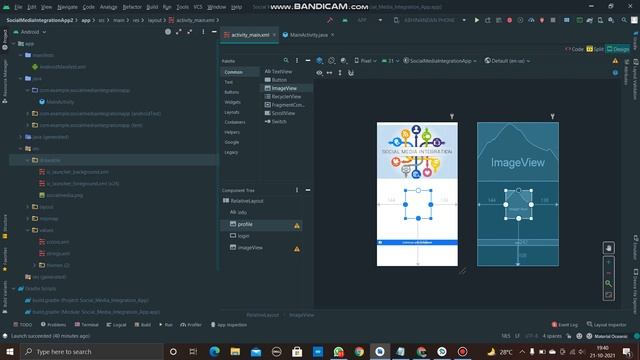Click Expand All in Project panel header
Screen dimensions: 640x360
[179, 31]
